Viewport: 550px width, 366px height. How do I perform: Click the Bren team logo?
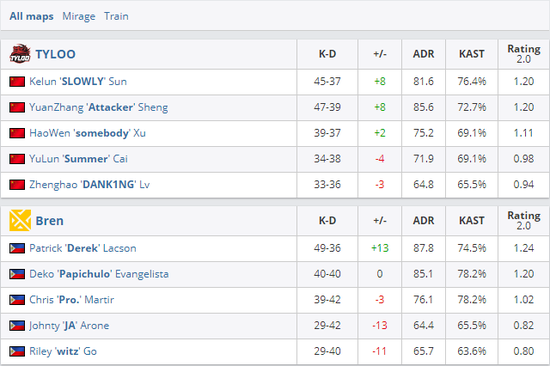tap(20, 220)
